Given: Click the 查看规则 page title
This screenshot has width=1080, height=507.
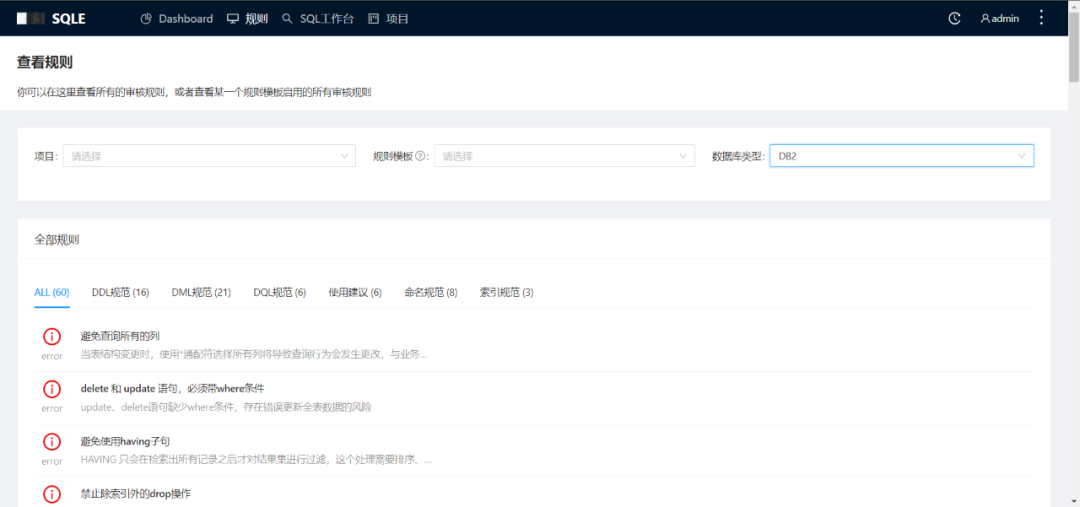Looking at the screenshot, I should pos(45,63).
